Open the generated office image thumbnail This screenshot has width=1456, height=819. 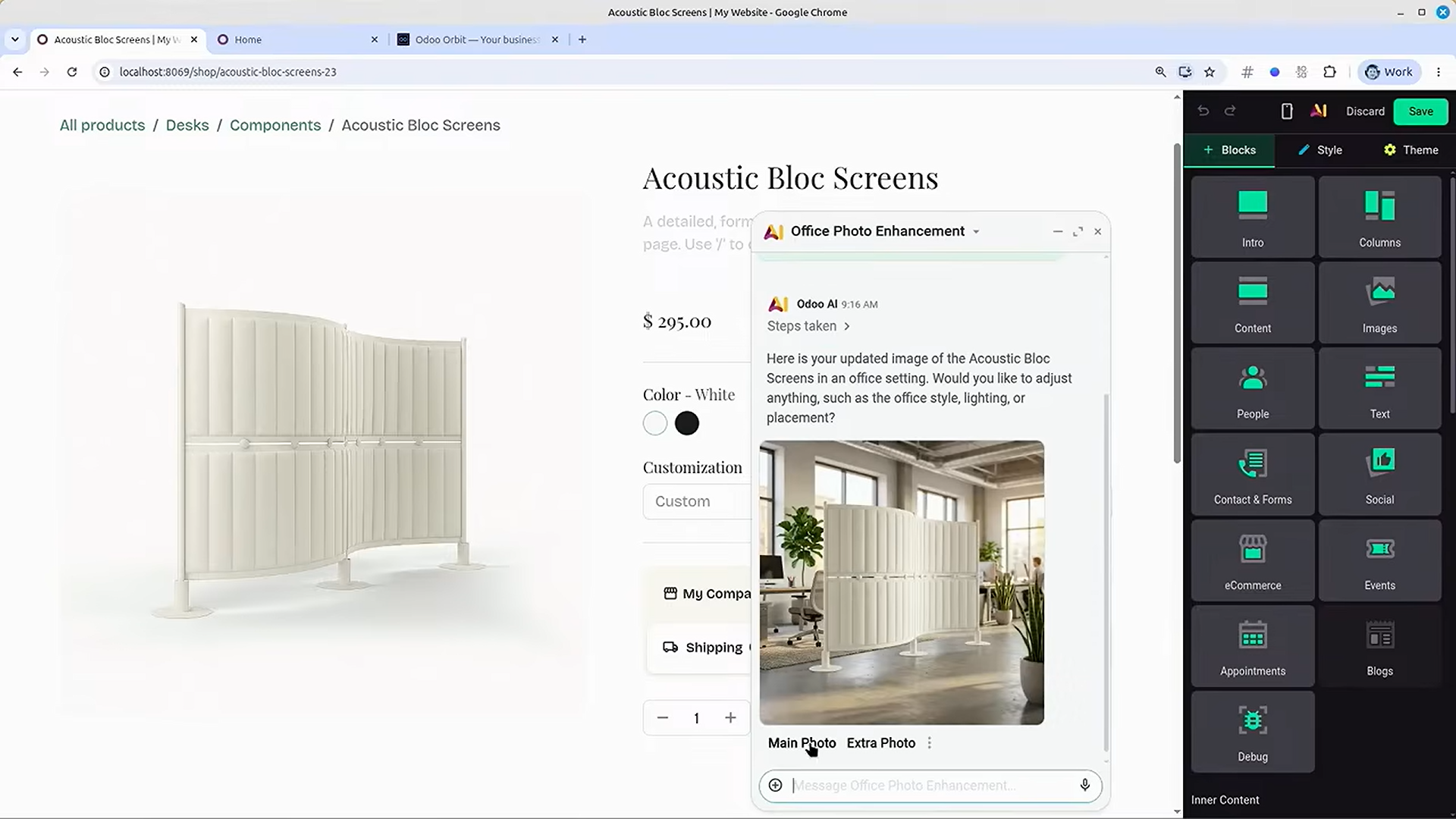pyautogui.click(x=902, y=582)
